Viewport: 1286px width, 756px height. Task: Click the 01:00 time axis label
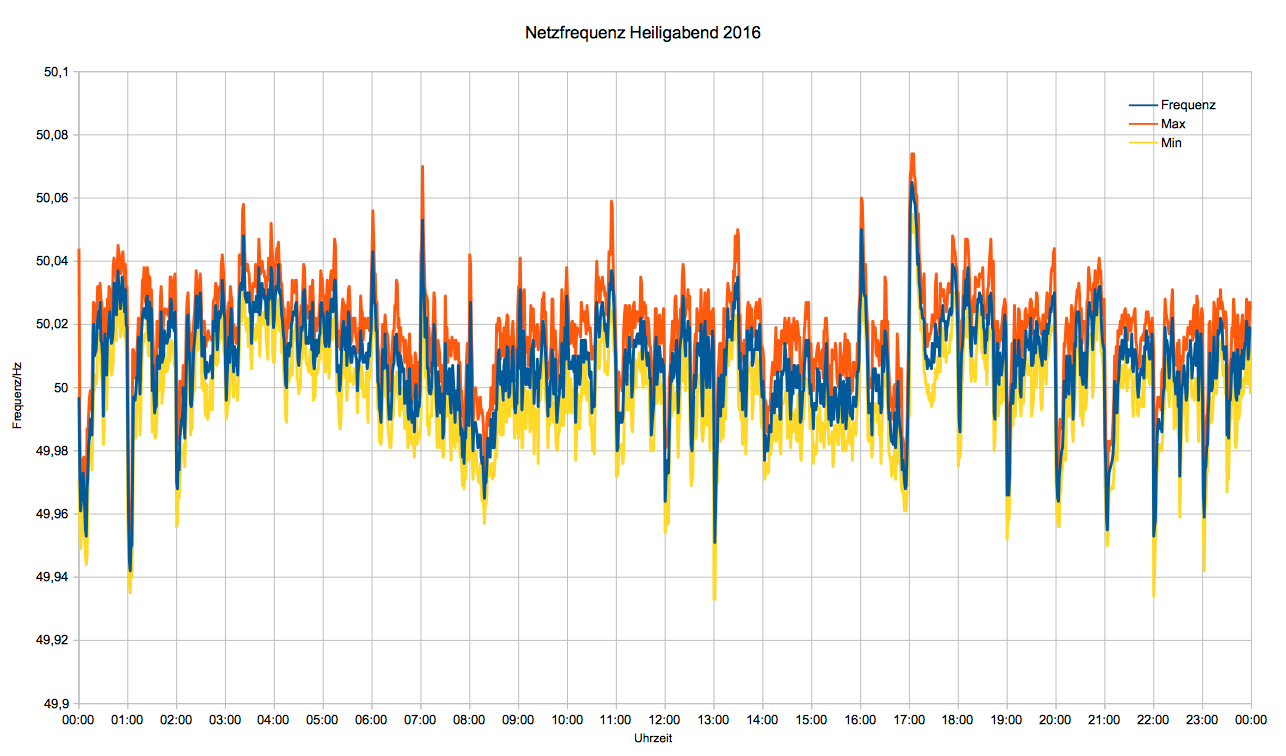pyautogui.click(x=127, y=719)
